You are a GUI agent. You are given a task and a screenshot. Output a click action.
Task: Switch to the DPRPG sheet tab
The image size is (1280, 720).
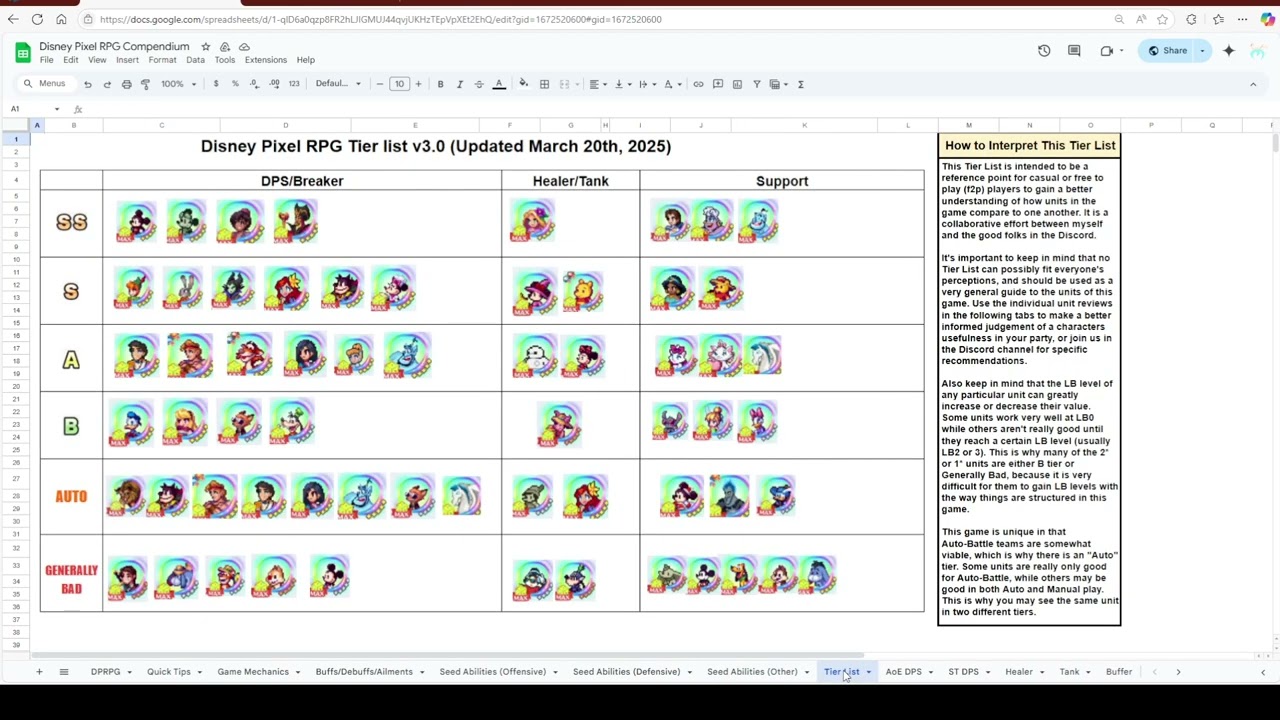[105, 672]
